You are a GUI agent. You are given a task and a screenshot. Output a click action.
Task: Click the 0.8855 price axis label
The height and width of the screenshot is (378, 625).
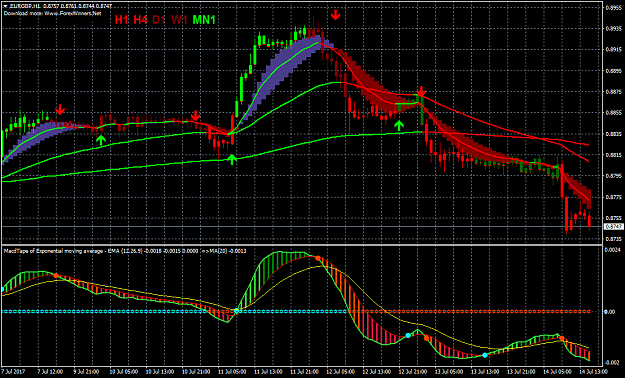point(613,113)
